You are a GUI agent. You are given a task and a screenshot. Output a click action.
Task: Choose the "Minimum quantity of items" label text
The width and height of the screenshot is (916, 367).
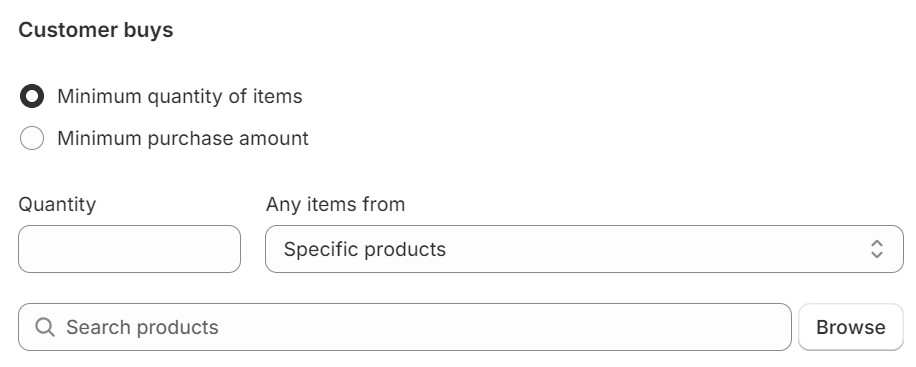tap(180, 96)
